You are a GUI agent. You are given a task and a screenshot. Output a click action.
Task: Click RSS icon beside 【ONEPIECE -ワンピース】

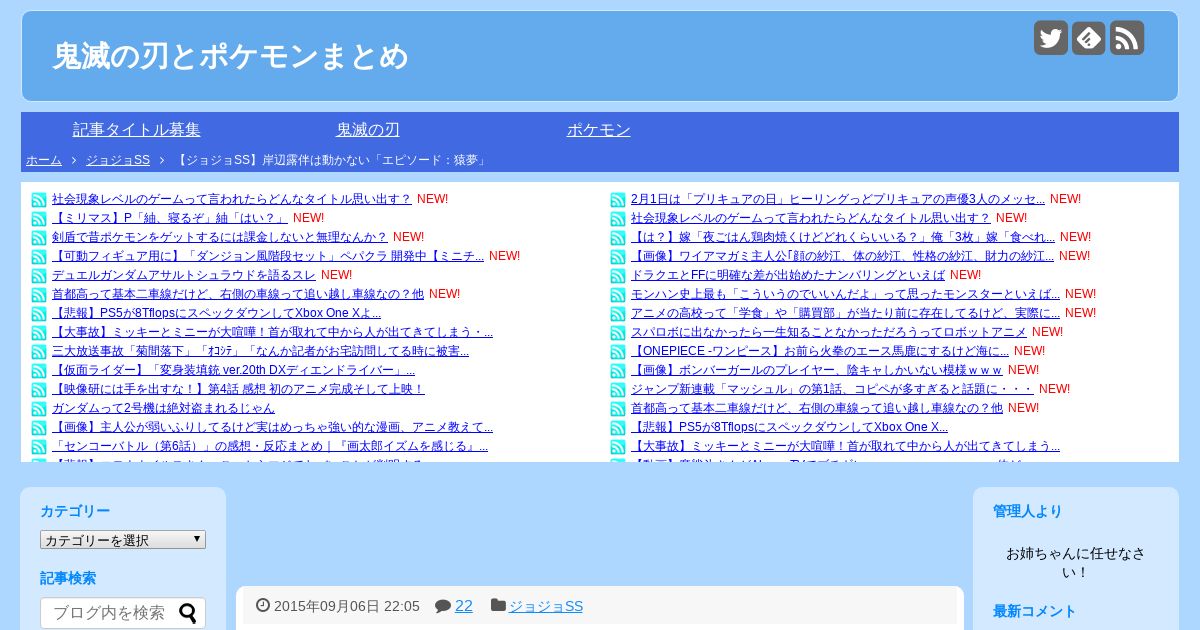618,352
